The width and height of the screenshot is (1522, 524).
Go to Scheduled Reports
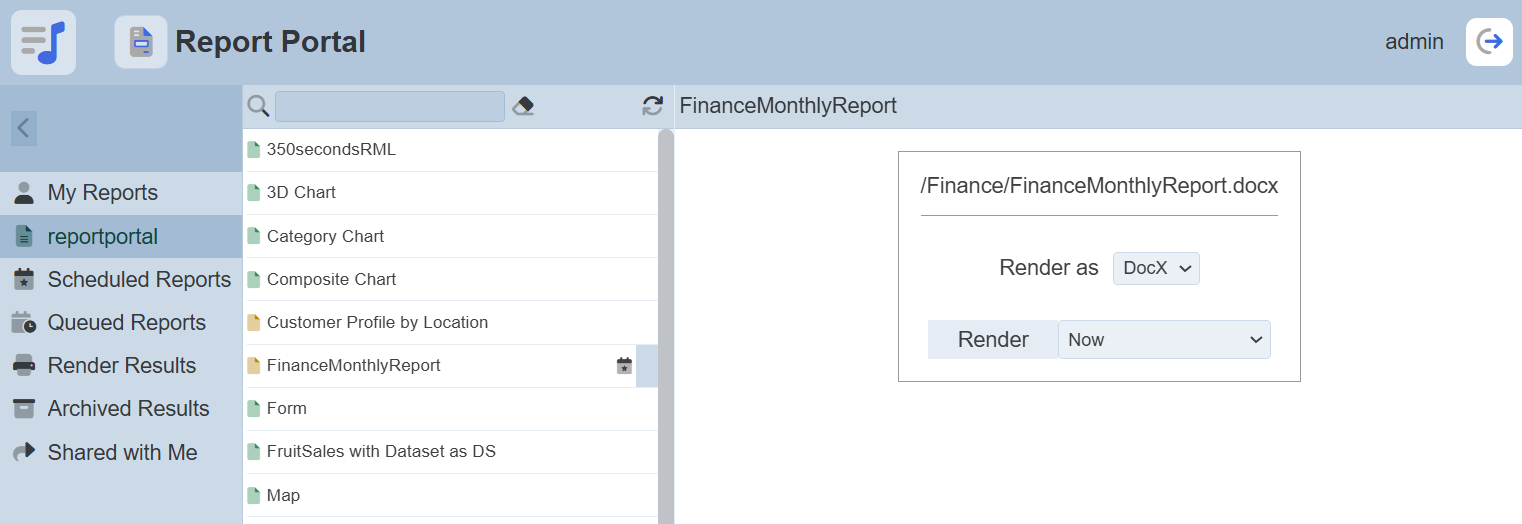tap(138, 280)
